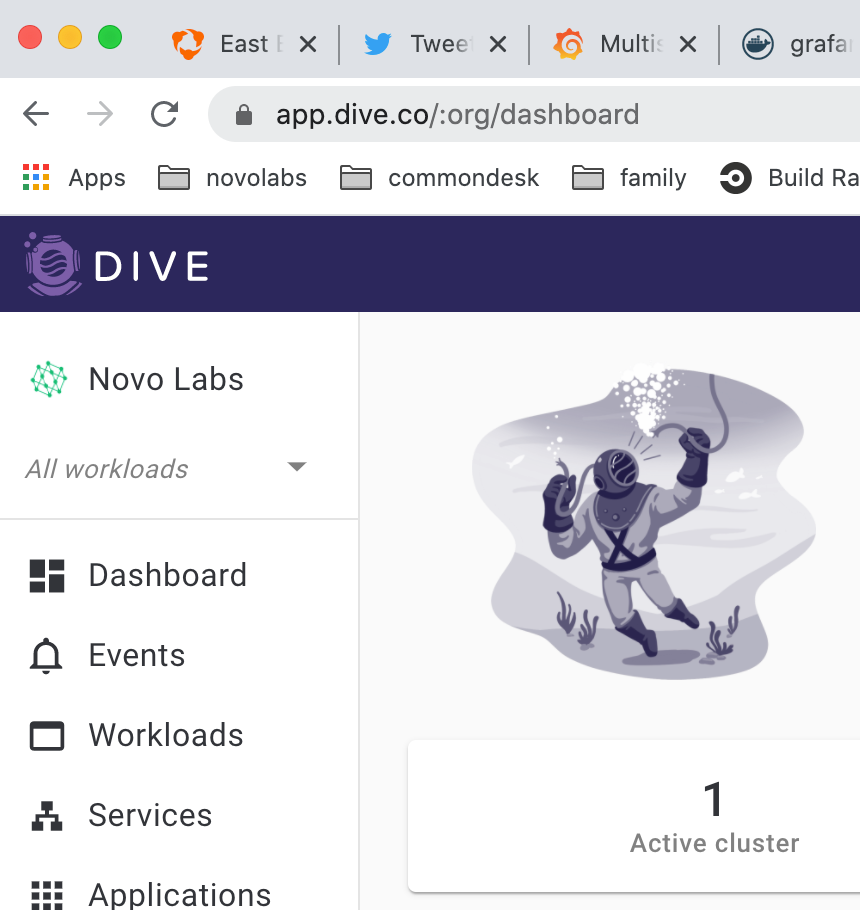860x910 pixels.
Task: Close the Multis tab
Action: [688, 44]
